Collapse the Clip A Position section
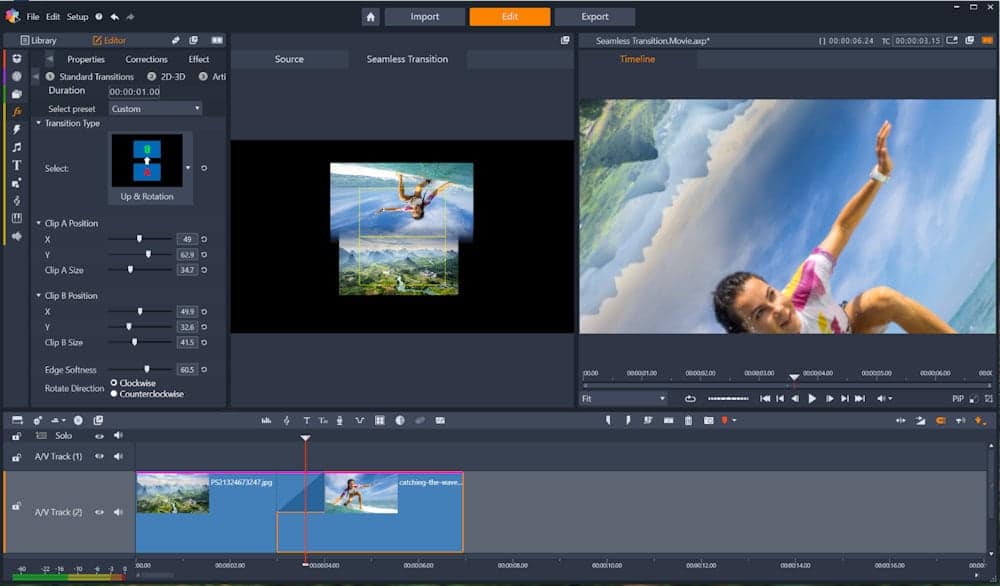The image size is (1000, 586). coord(39,223)
